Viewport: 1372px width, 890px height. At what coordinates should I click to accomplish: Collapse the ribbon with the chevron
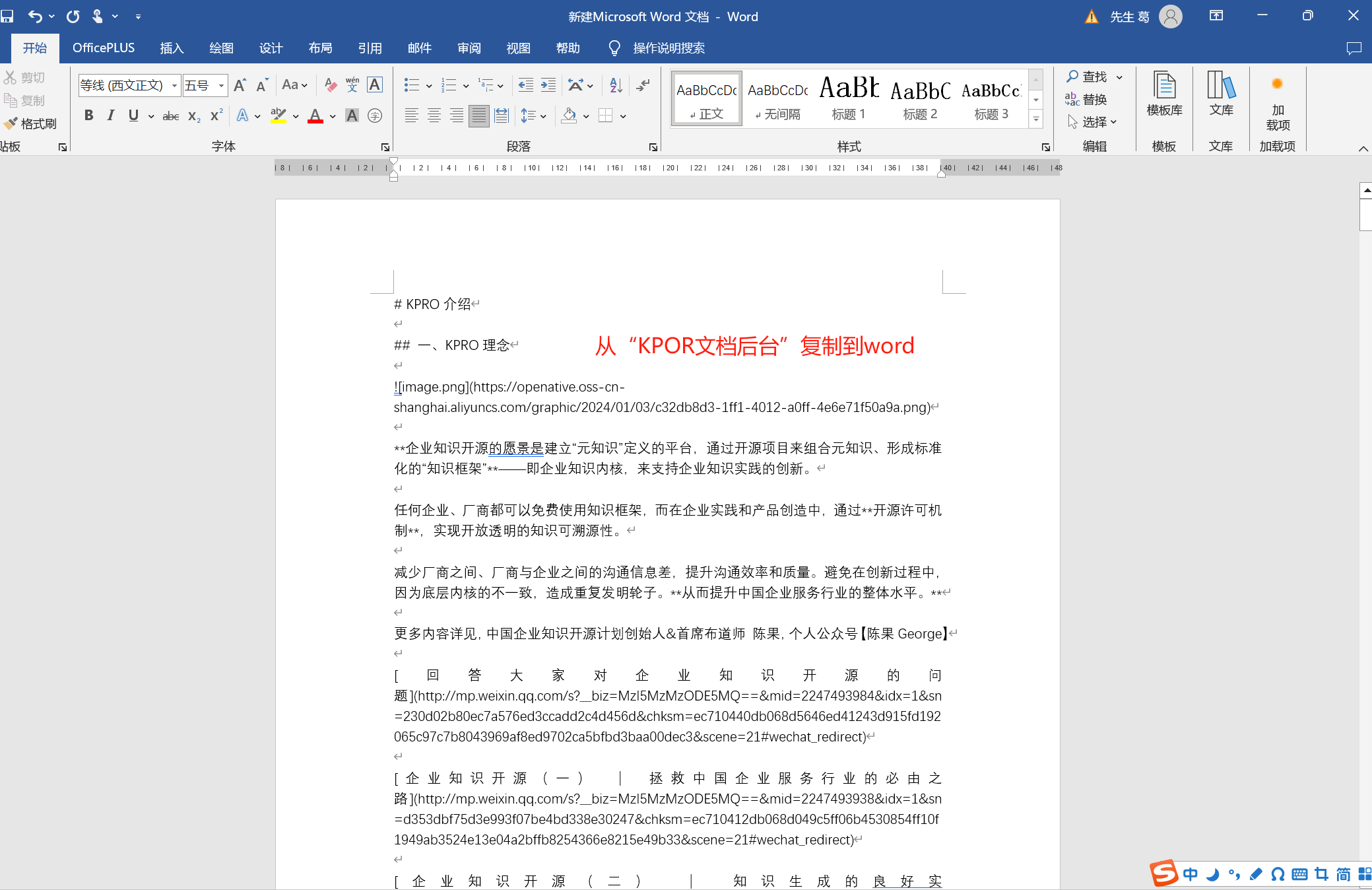[1363, 148]
